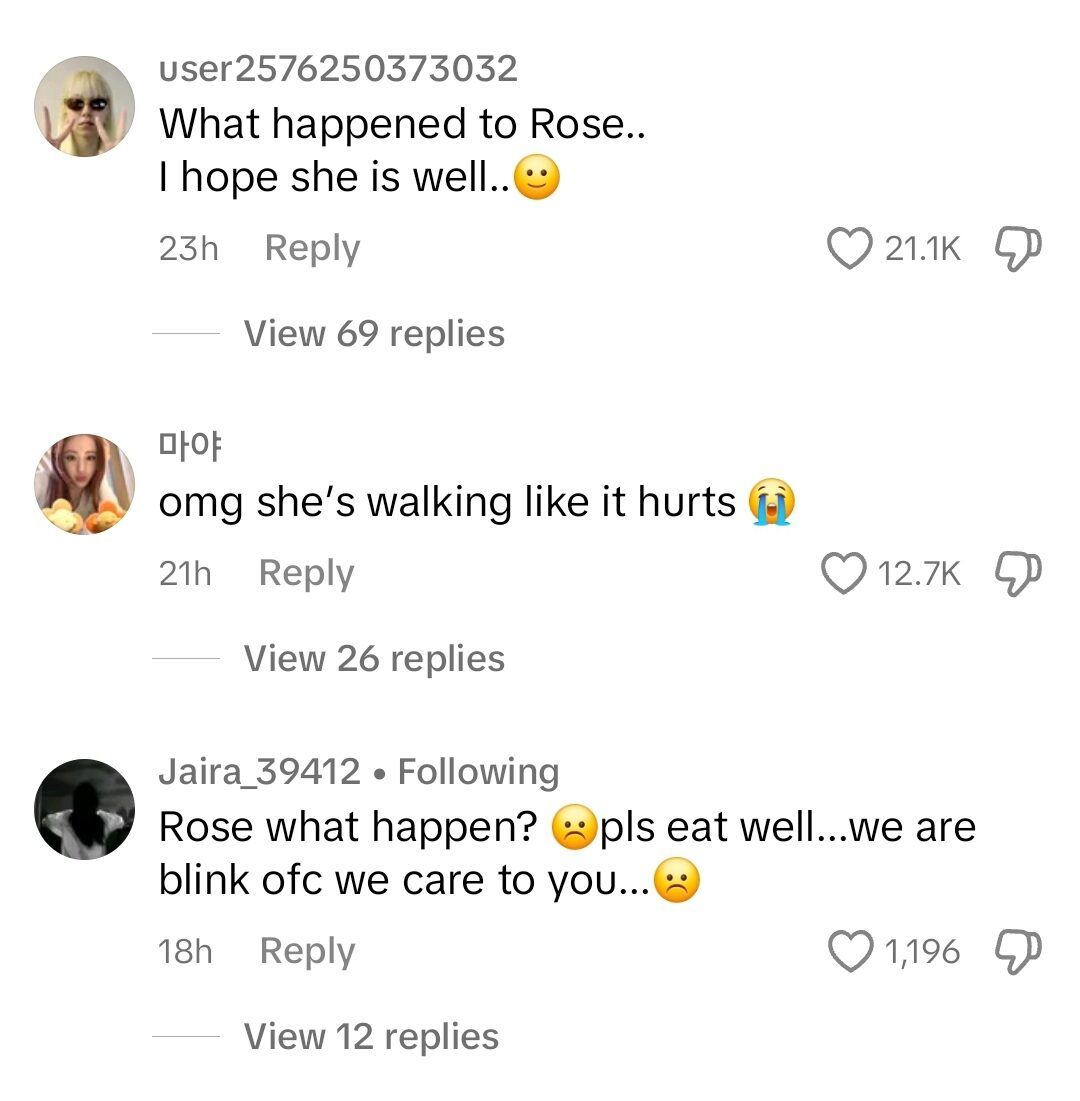This screenshot has width=1080, height=1101.
Task: Dislike Jaira_39412's comment
Action: (1018, 951)
